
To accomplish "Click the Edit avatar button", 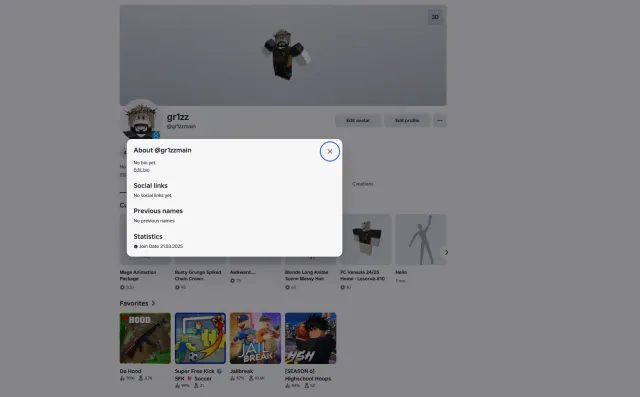I will 358,120.
